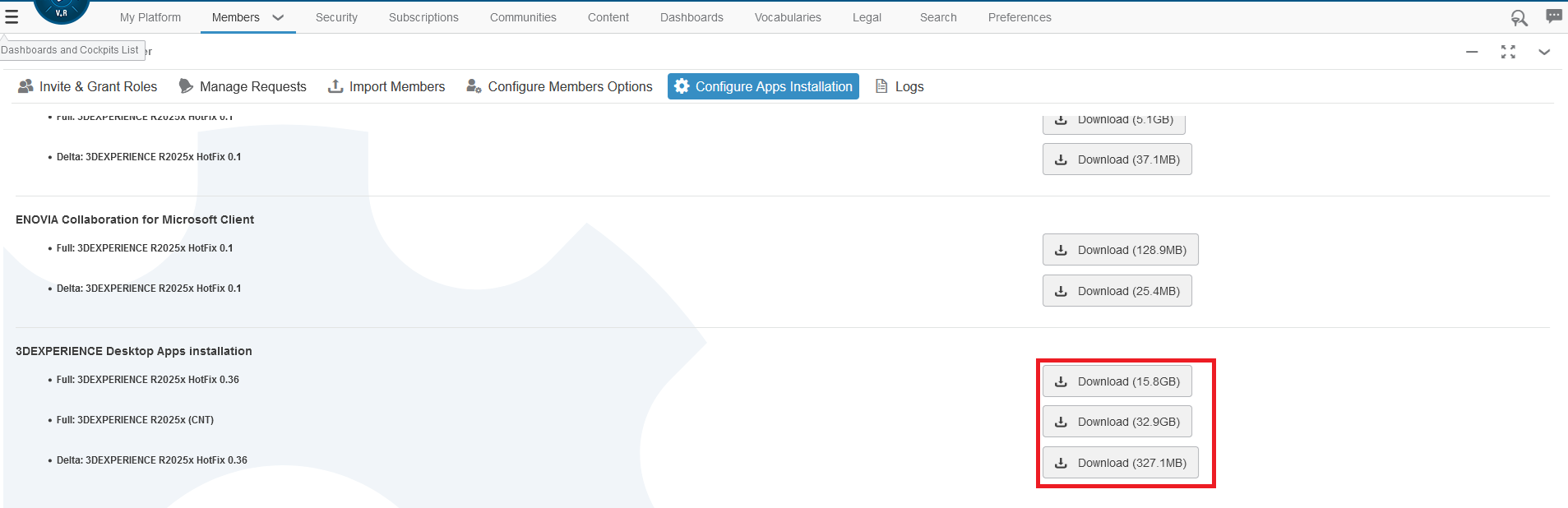Open the chat messages icon

point(1553,16)
